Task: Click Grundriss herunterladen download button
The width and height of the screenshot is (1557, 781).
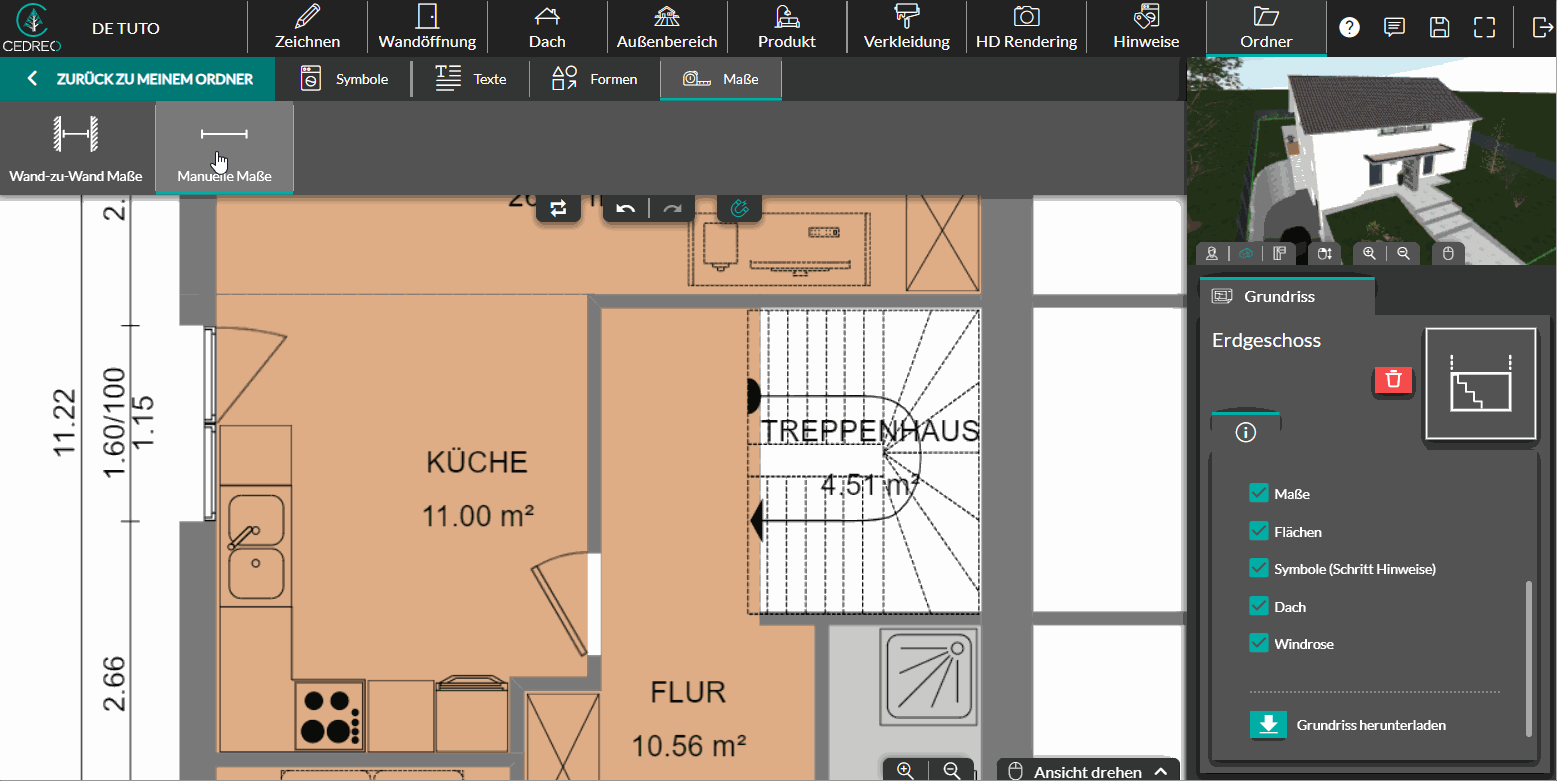Action: [1268, 725]
